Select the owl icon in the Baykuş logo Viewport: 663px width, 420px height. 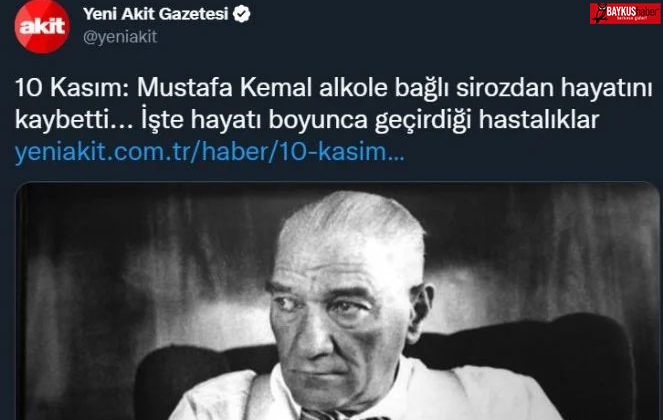click(599, 13)
